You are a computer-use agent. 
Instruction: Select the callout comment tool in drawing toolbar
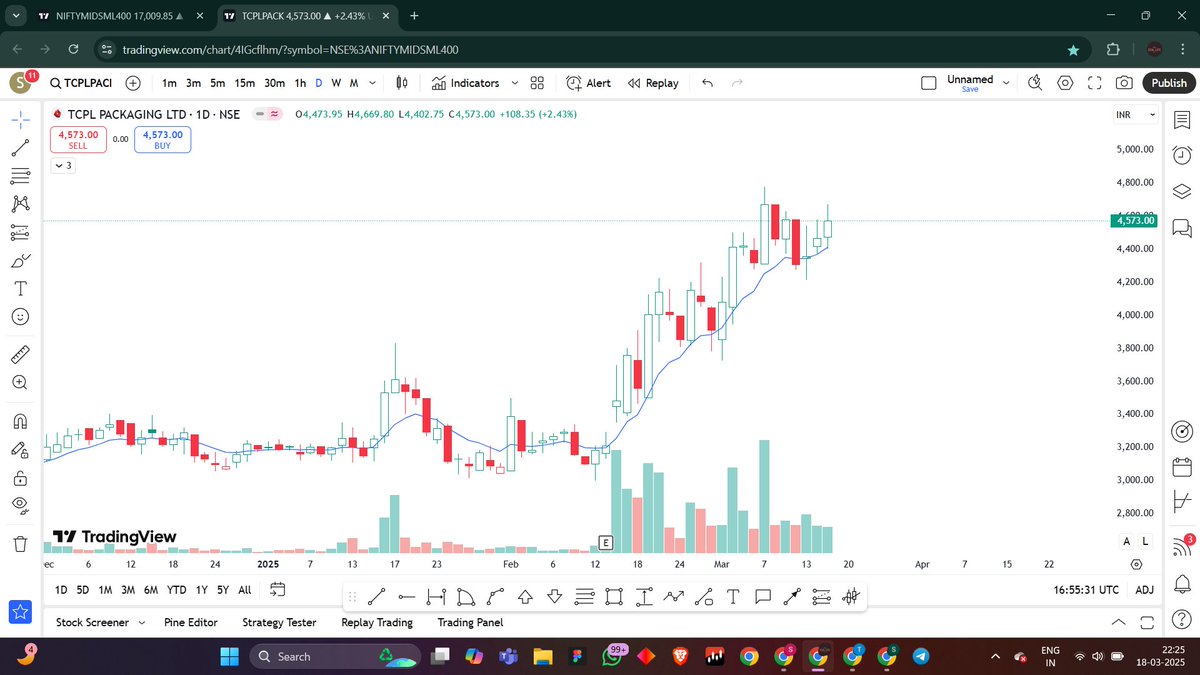762,597
